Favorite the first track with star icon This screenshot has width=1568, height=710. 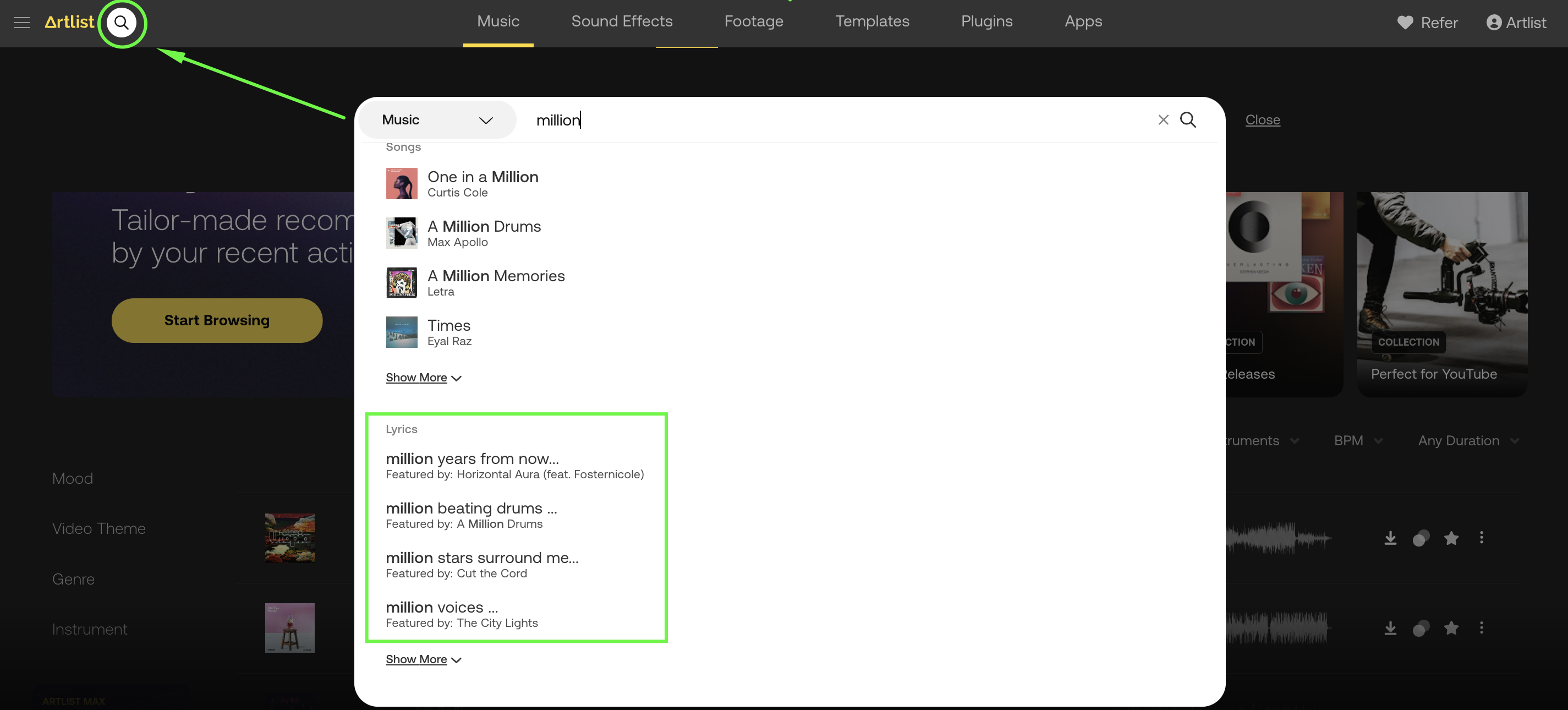pyautogui.click(x=1451, y=538)
